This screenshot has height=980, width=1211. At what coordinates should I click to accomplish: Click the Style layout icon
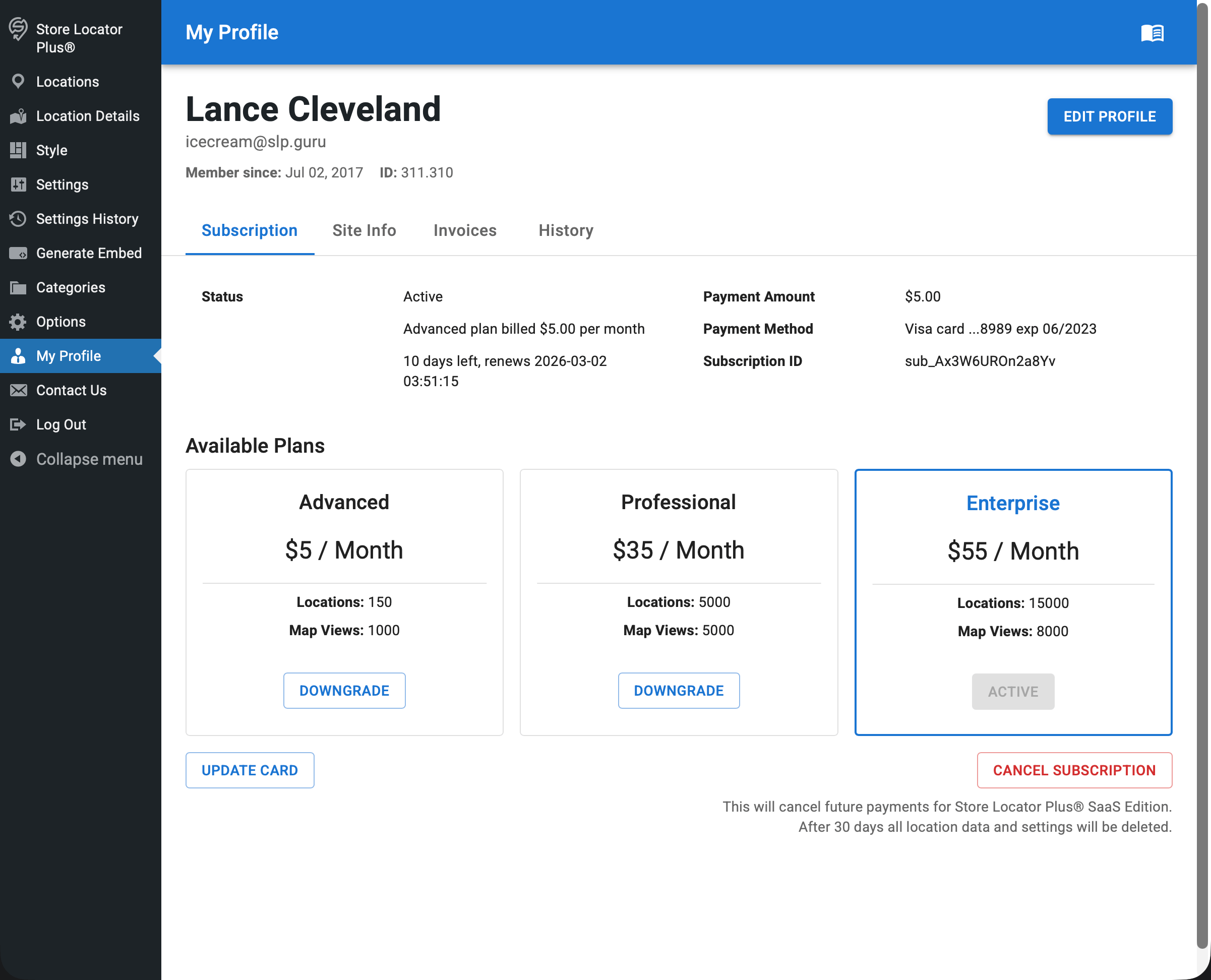18,150
